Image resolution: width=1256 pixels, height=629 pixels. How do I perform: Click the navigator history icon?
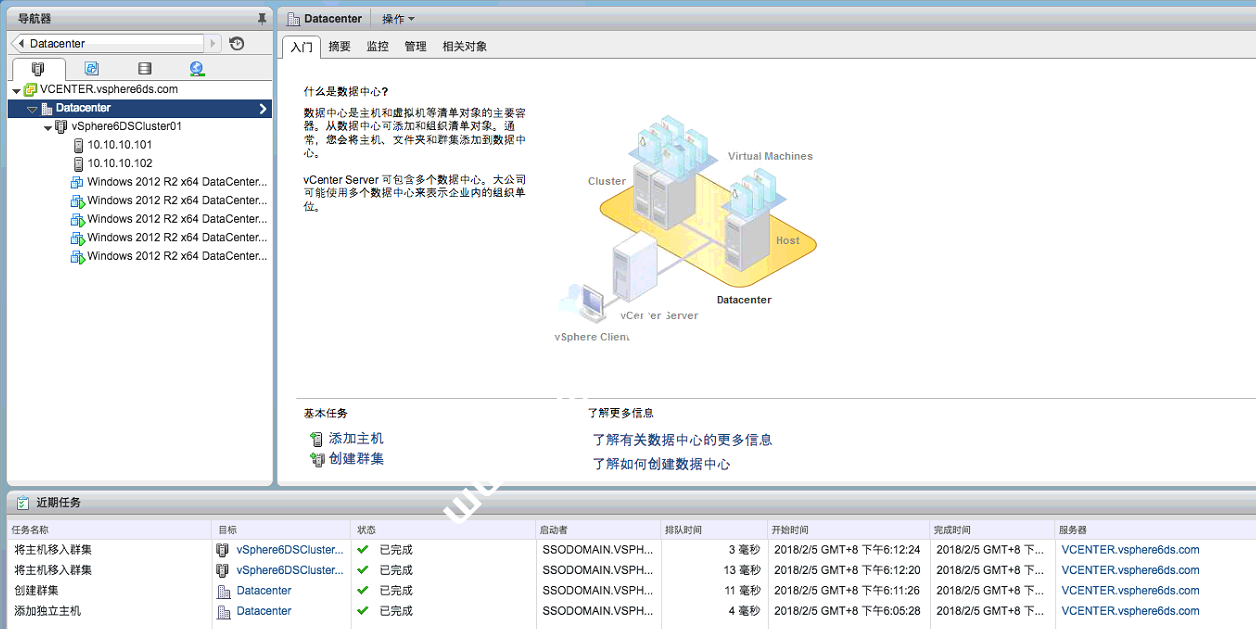pos(237,43)
